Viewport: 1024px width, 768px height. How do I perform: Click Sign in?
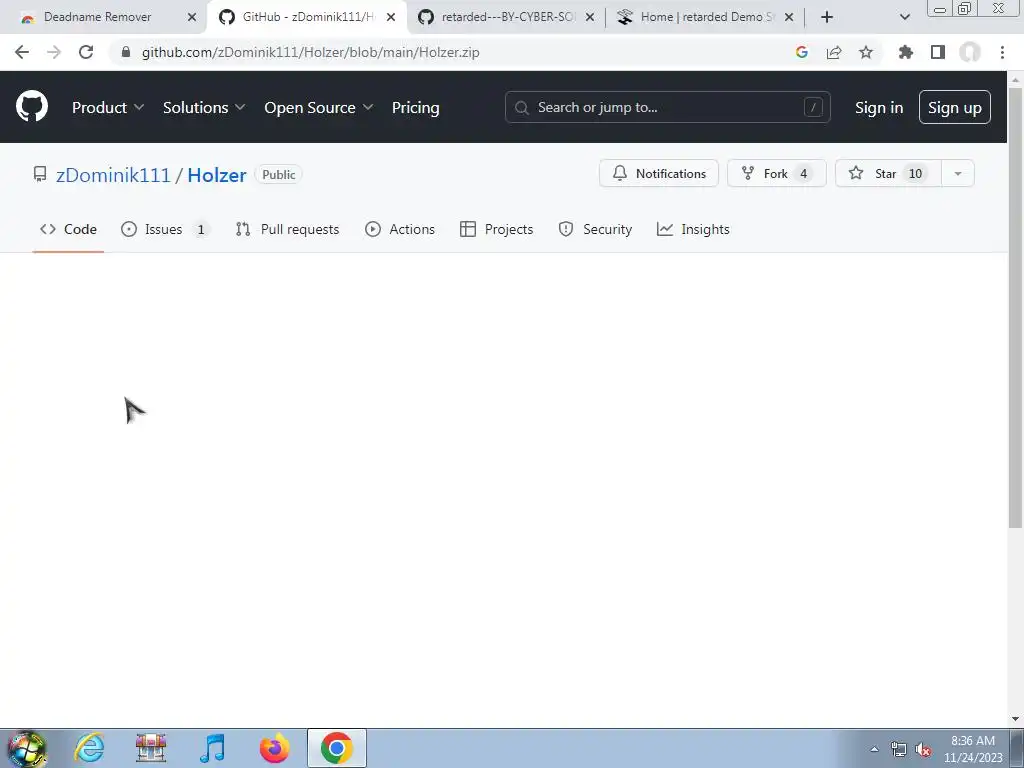[x=879, y=107]
